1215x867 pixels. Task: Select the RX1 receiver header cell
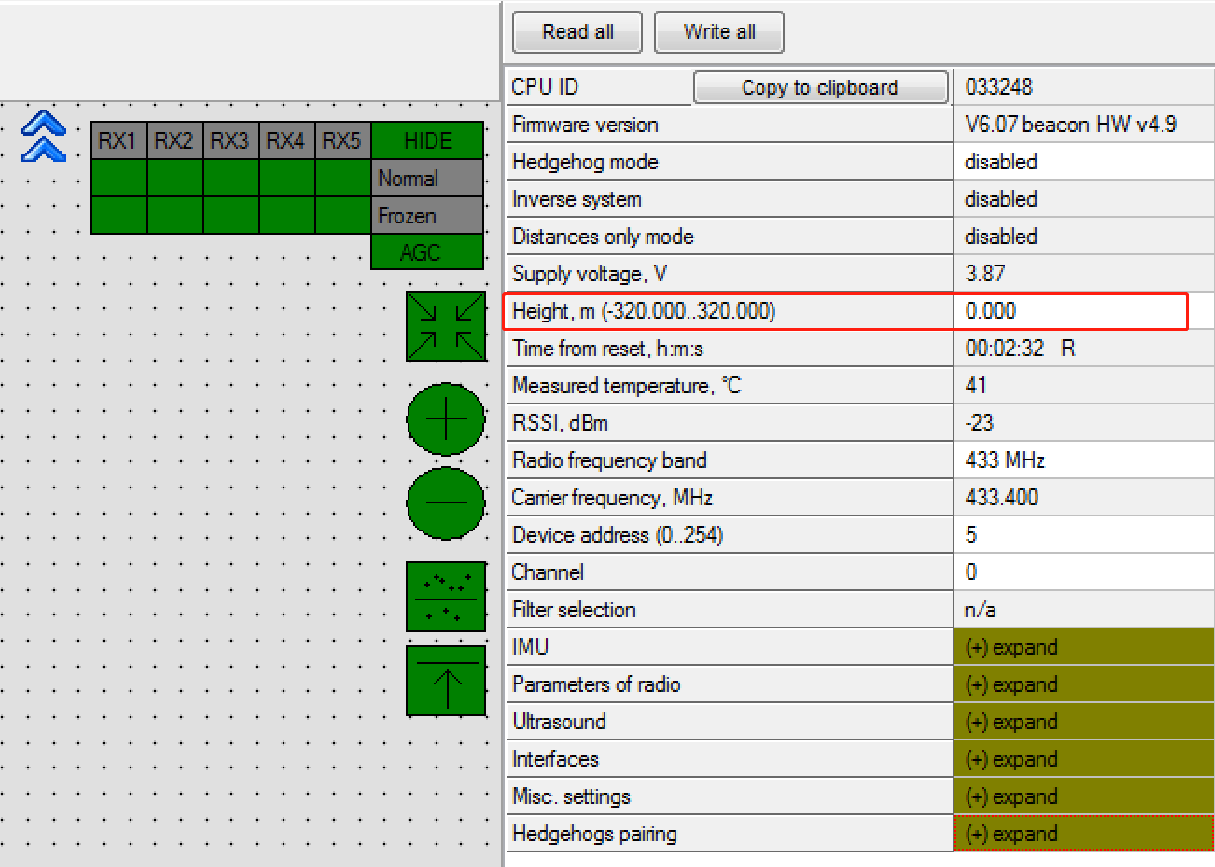click(x=118, y=141)
